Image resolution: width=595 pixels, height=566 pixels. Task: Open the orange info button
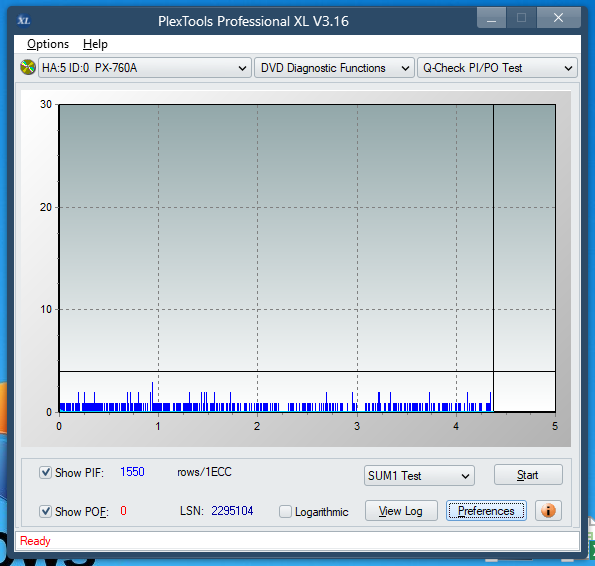(x=548, y=511)
